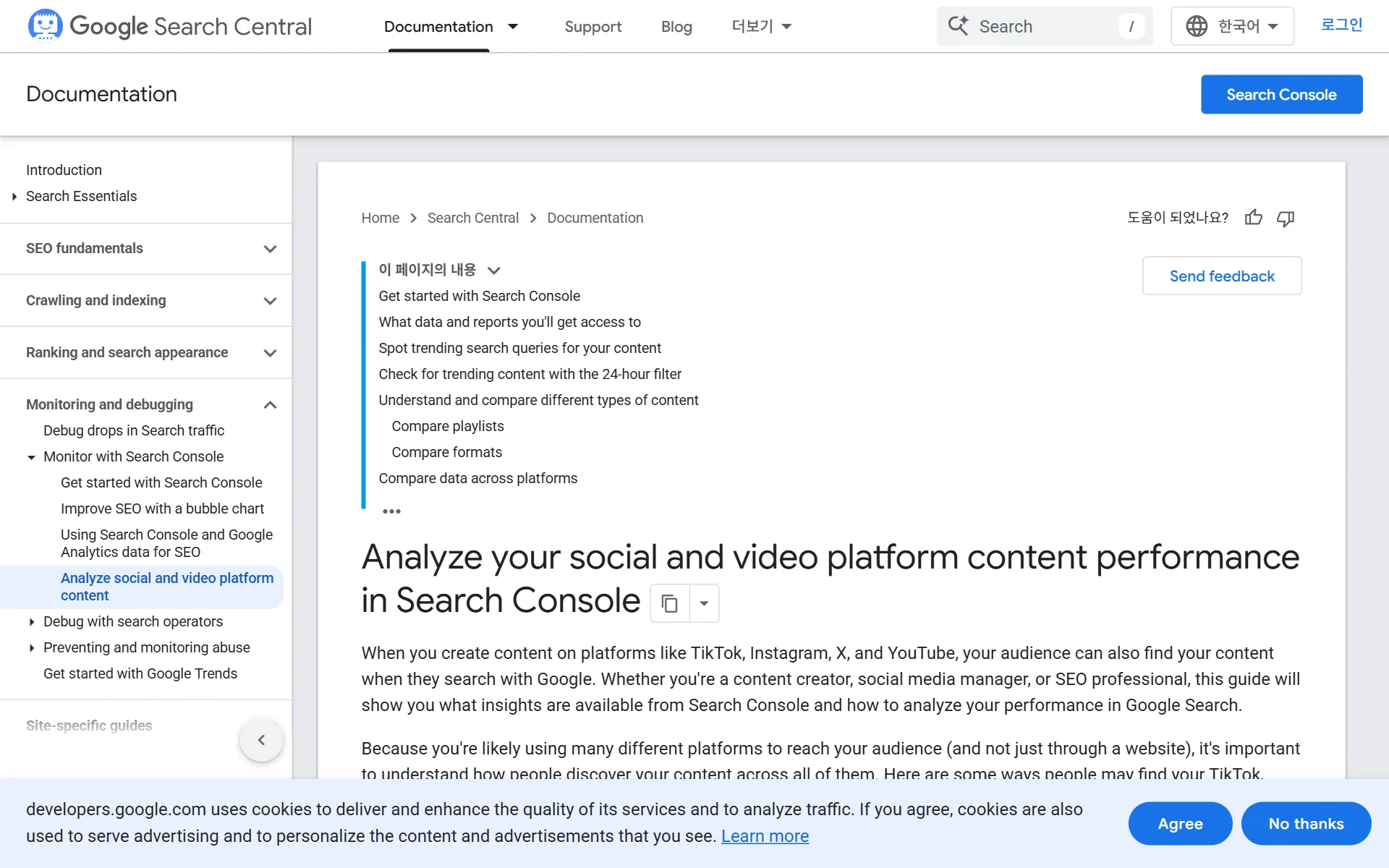The image size is (1389, 868).
Task: Open the copy page options dropdown
Action: coord(704,603)
